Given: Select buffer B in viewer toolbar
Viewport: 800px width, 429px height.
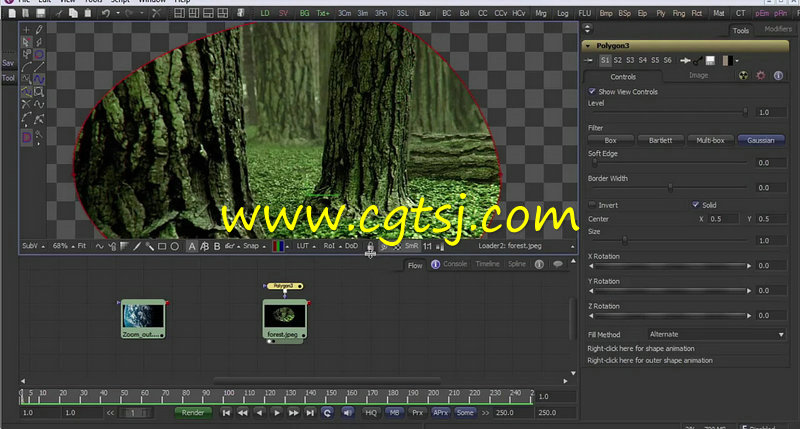Looking at the screenshot, I should coord(217,246).
